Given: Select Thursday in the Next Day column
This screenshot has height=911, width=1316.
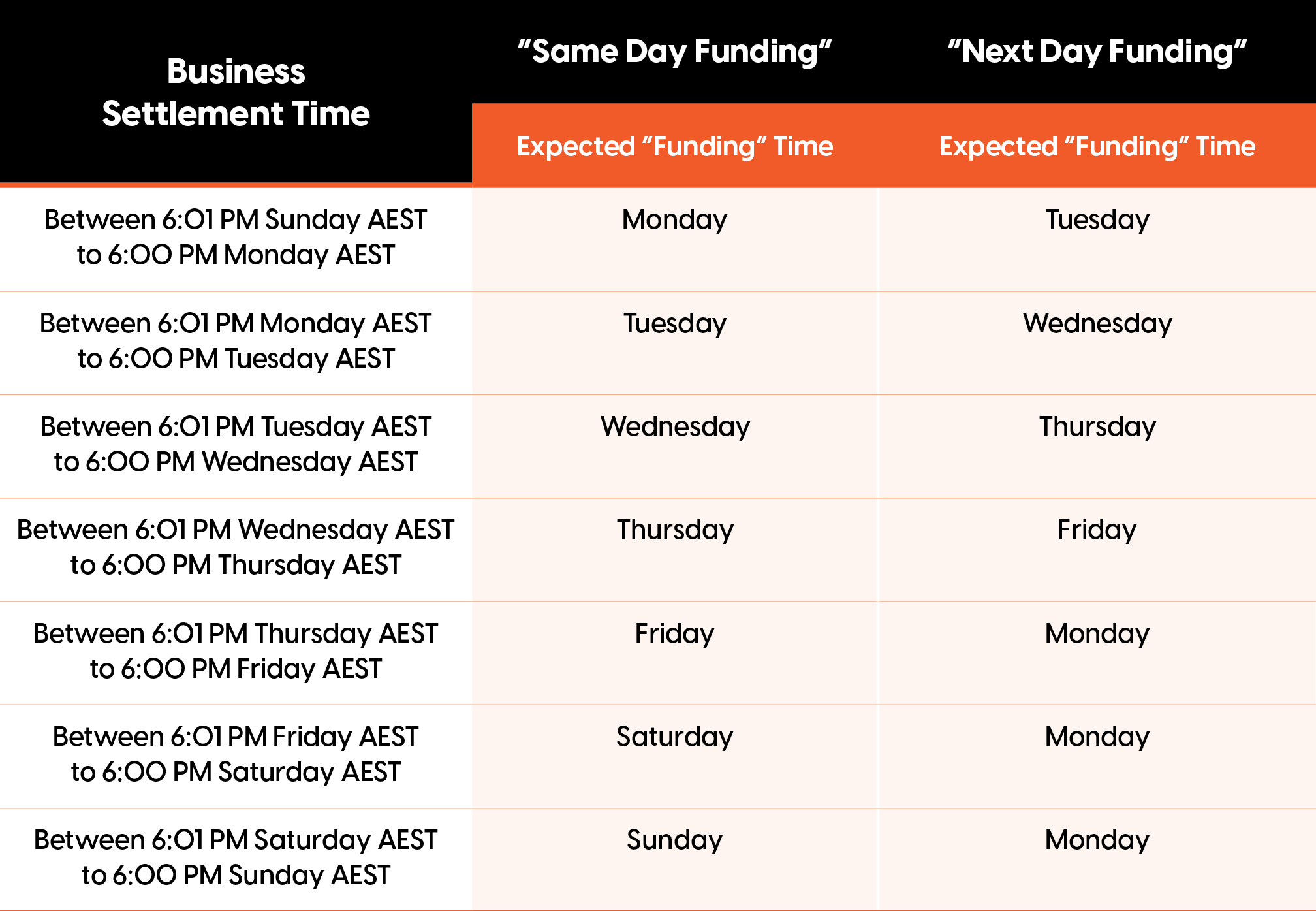Looking at the screenshot, I should coord(1097,426).
